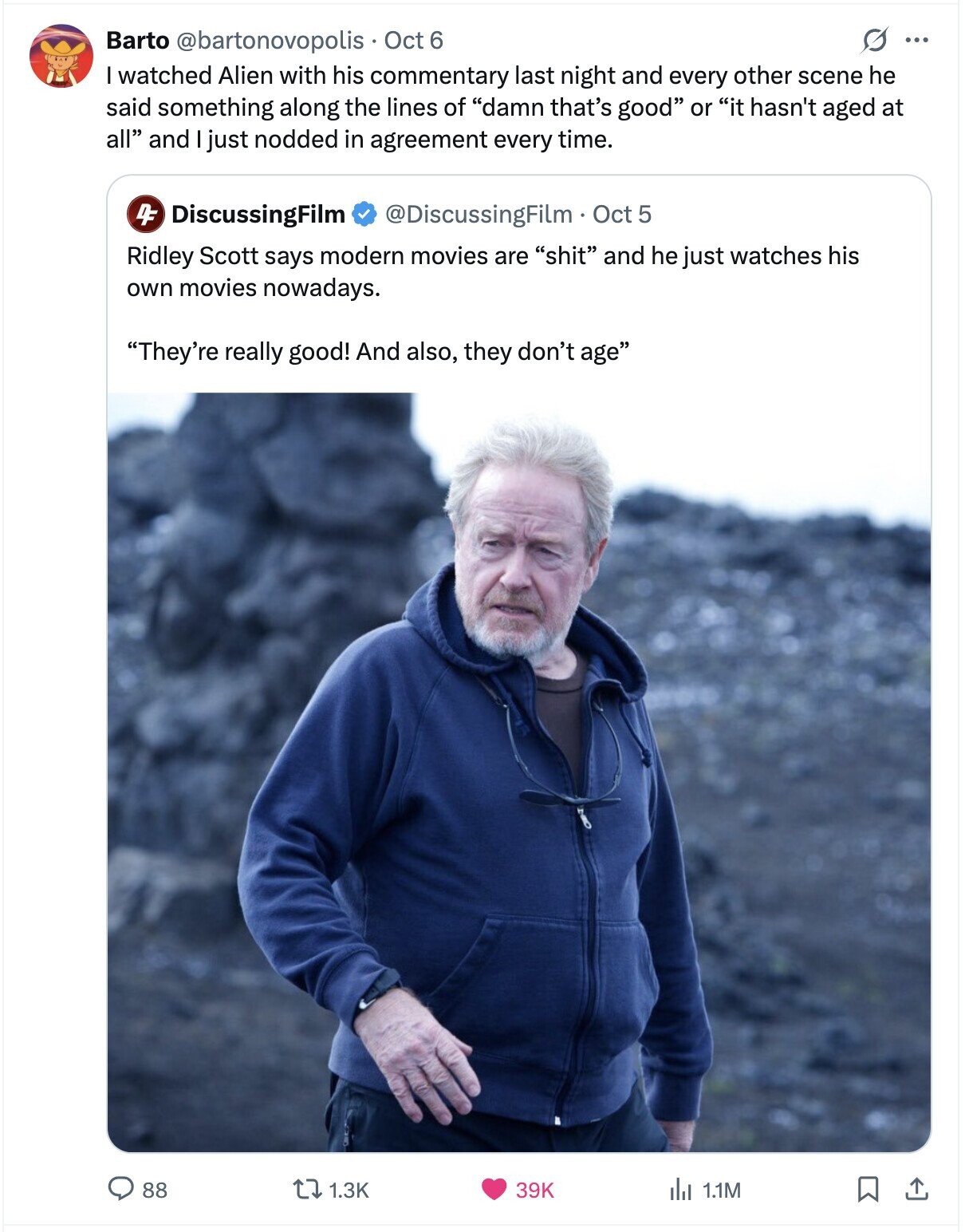Click Barto's post text about Alien commentary
This screenshot has height=1232, width=965.
coord(504,107)
